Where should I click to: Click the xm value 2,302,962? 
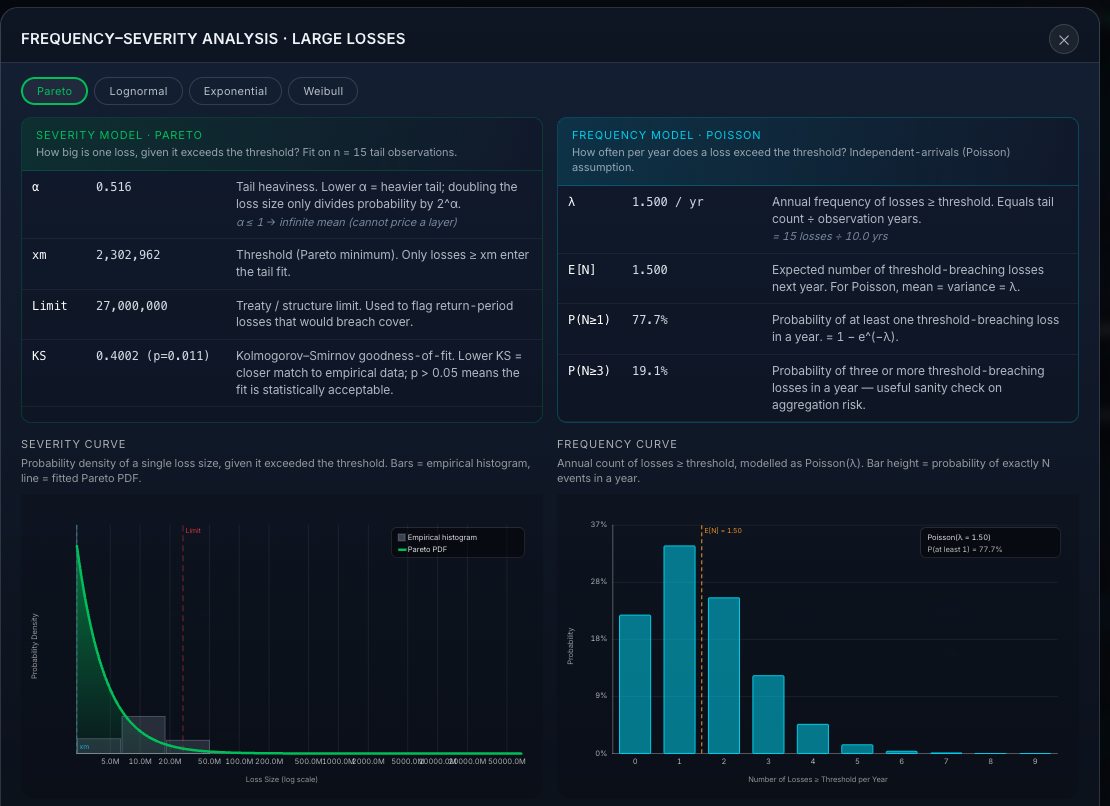point(128,255)
